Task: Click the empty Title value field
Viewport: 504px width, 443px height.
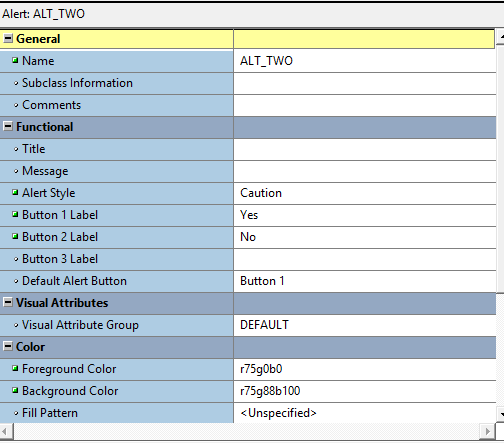Action: [365, 149]
